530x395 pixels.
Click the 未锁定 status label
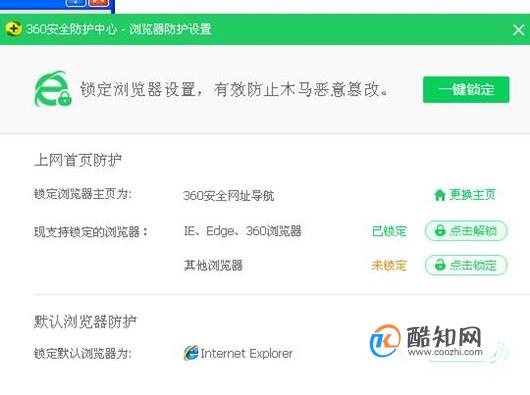tap(389, 266)
